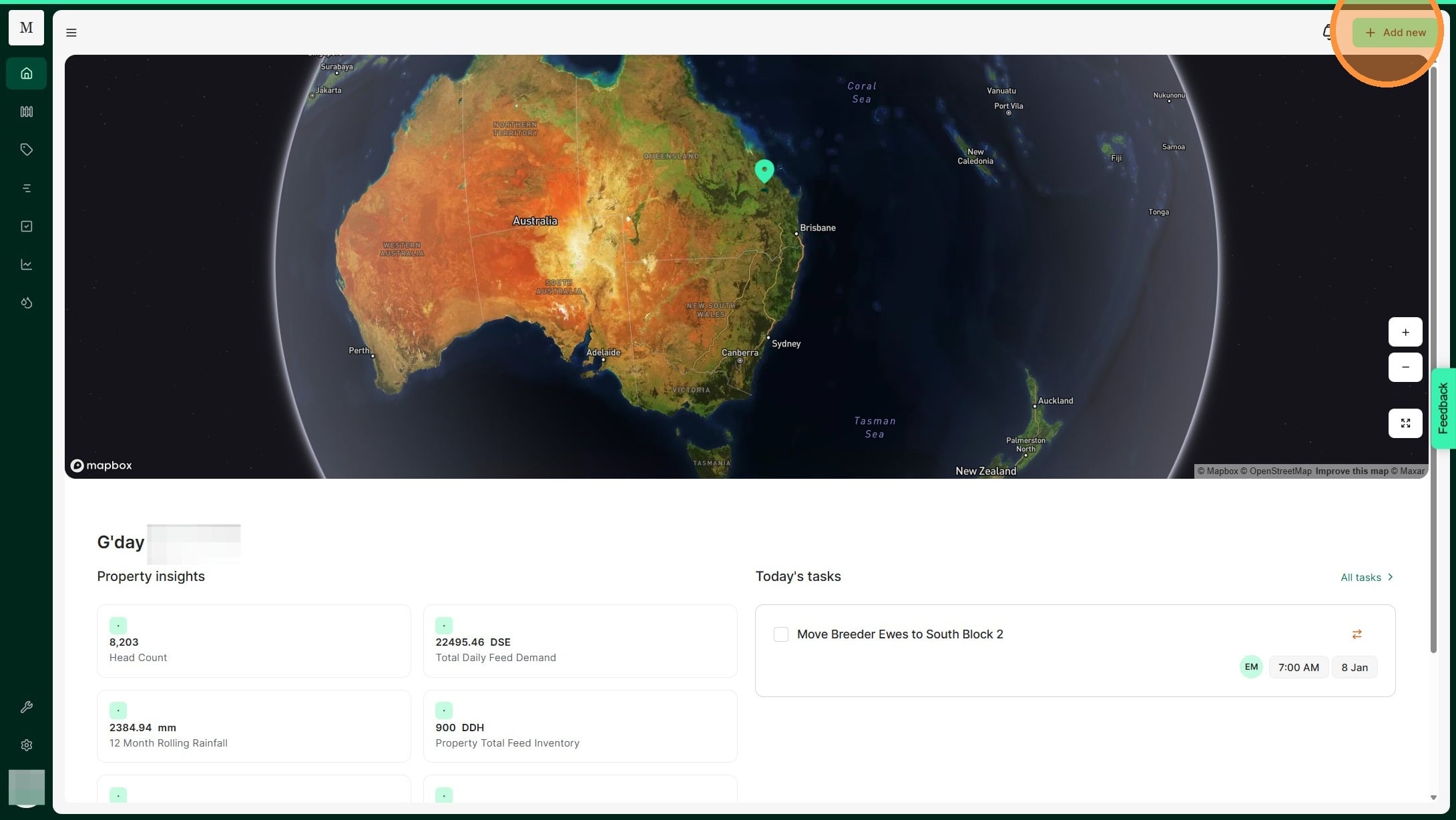Open the Home dashboard sidebar icon

pyautogui.click(x=26, y=73)
